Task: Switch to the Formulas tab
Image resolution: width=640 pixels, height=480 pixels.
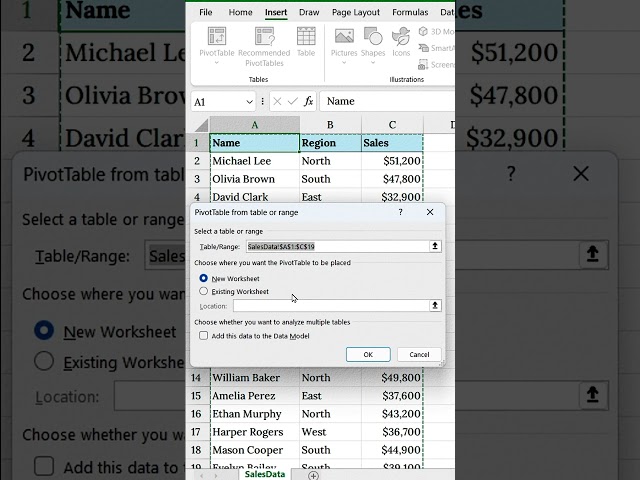Action: [410, 12]
